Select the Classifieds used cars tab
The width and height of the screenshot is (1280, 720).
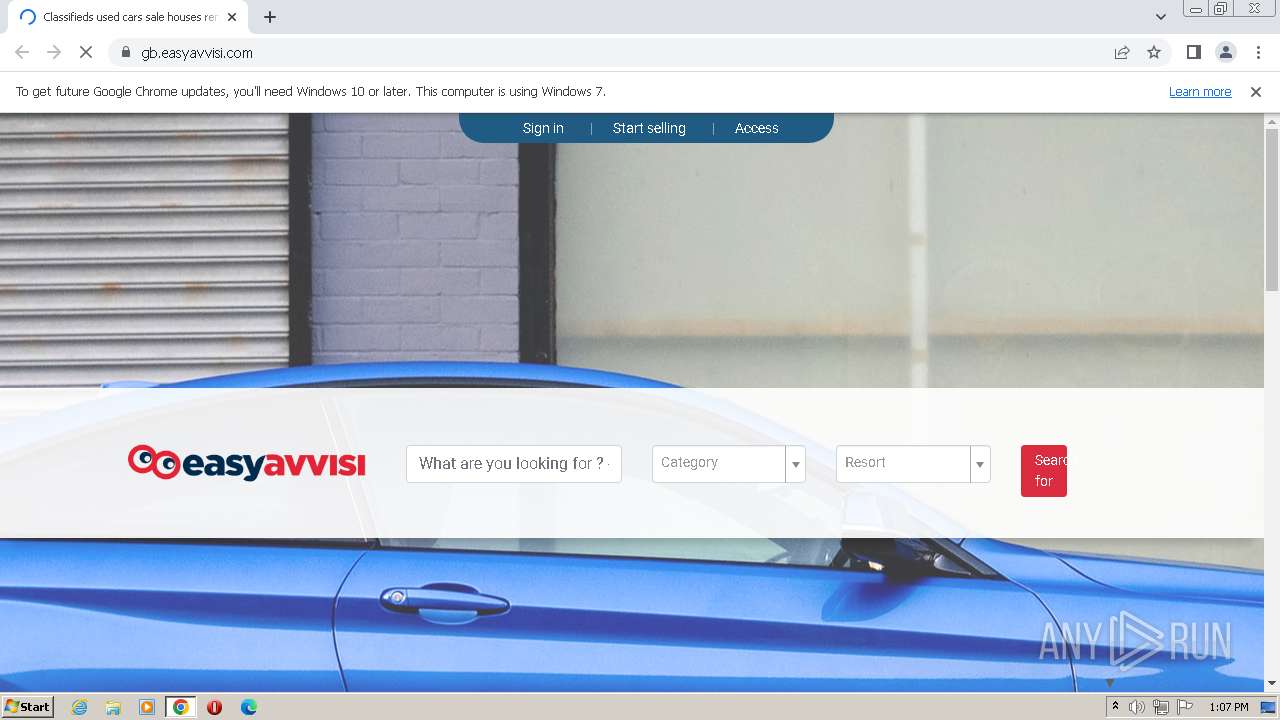pos(128,17)
